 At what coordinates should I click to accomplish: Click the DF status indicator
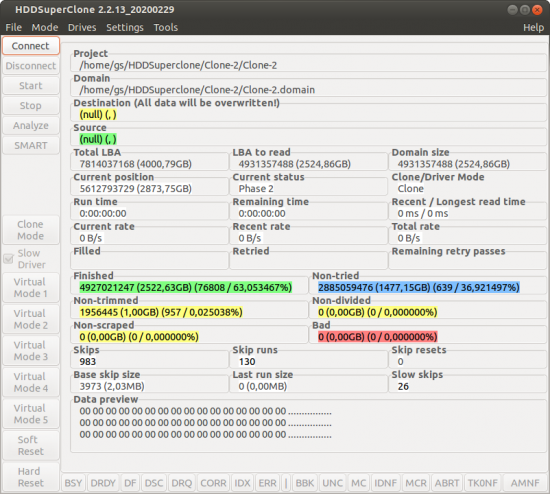[130, 483]
